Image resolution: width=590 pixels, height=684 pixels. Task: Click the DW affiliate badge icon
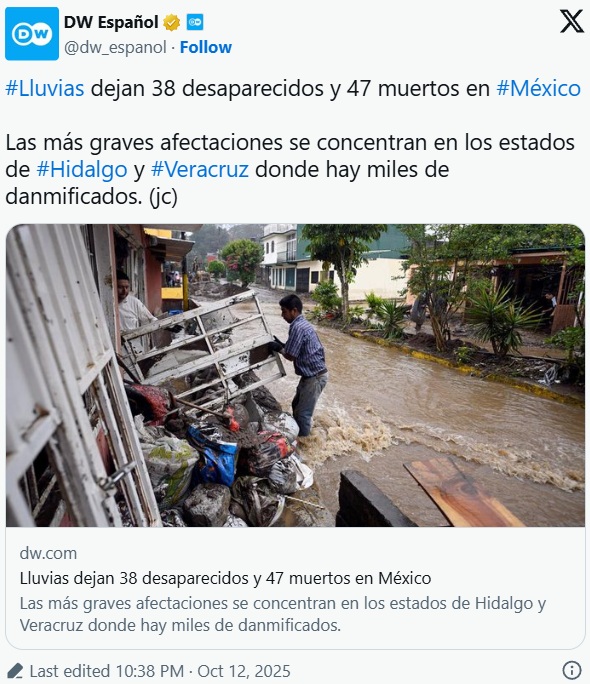194,22
